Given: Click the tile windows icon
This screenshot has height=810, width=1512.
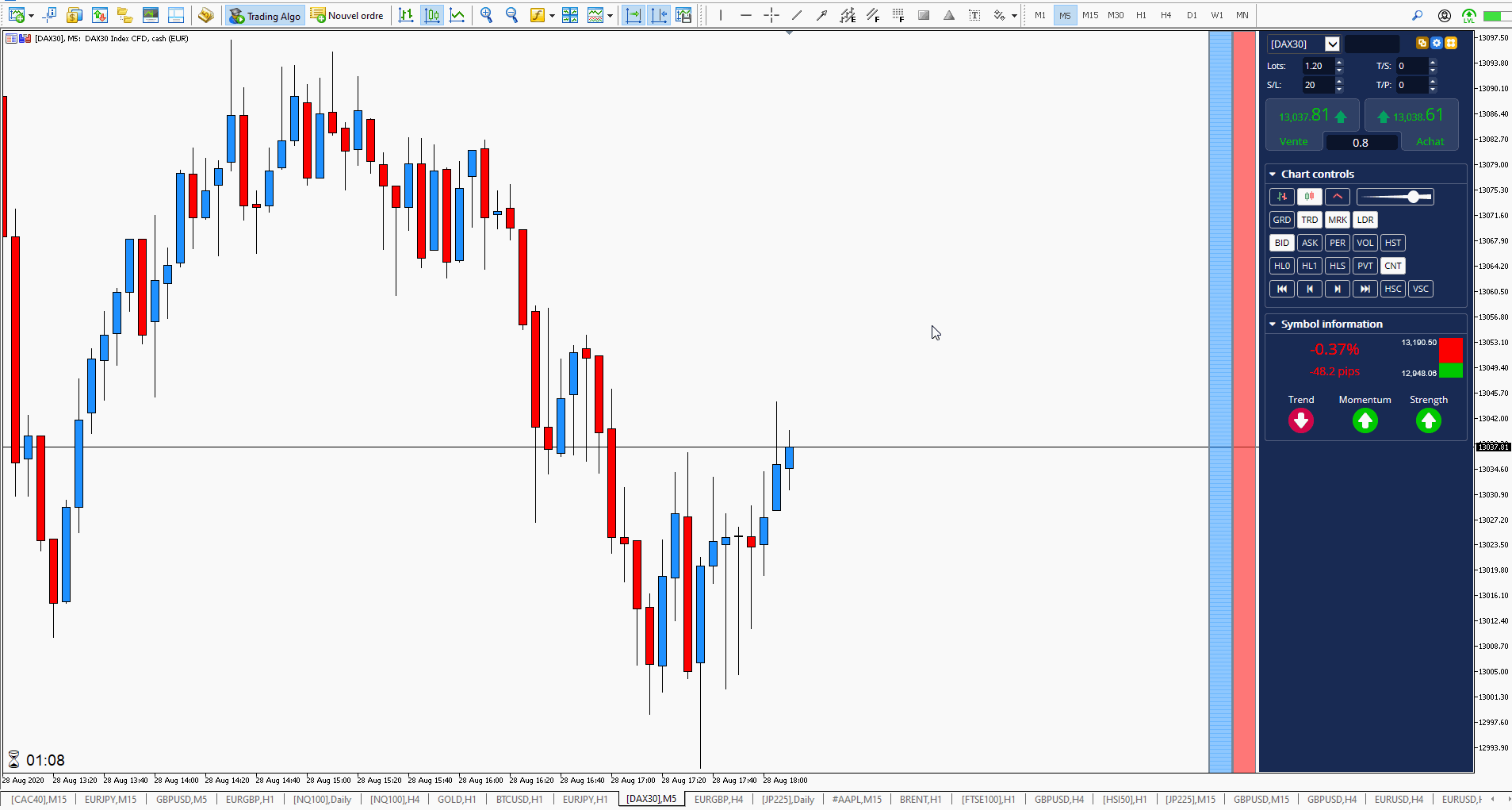Looking at the screenshot, I should 570,15.
